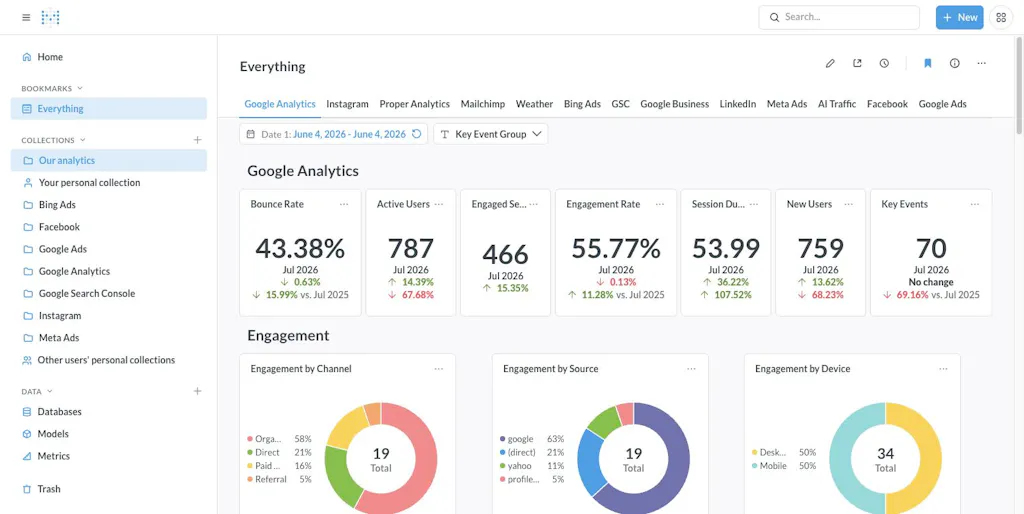Open the Google Search Console collection
Screen dimensions: 1024x514
108,293
